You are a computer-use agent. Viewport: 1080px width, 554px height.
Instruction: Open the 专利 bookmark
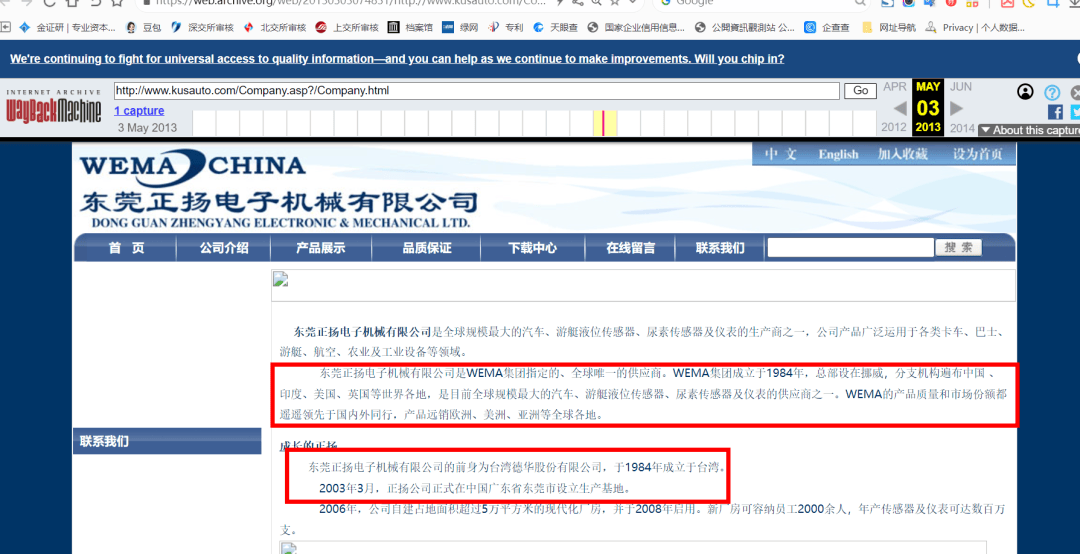tap(506, 28)
